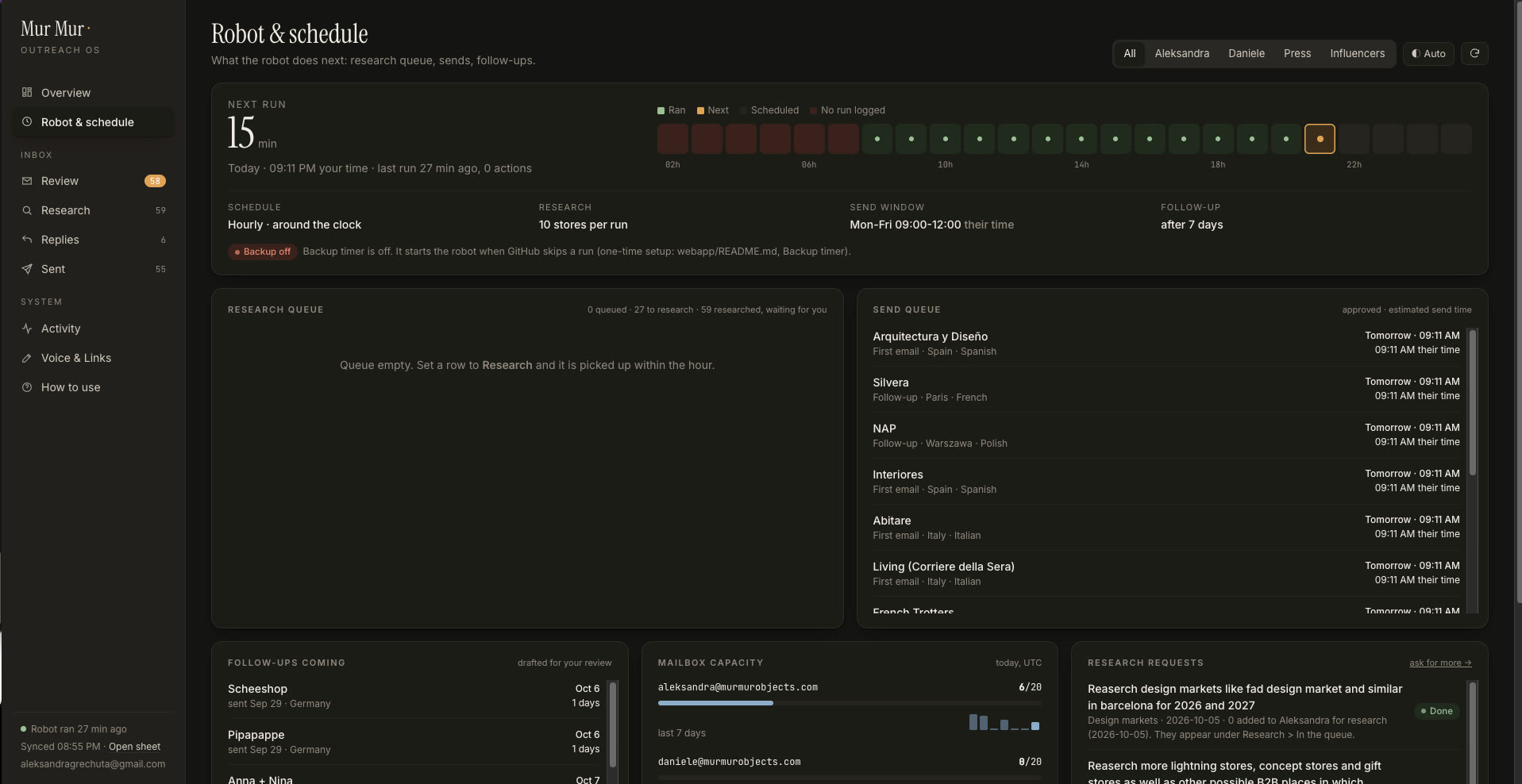Switch to the Influencers filter tab
The width and height of the screenshot is (1522, 784).
tap(1357, 53)
